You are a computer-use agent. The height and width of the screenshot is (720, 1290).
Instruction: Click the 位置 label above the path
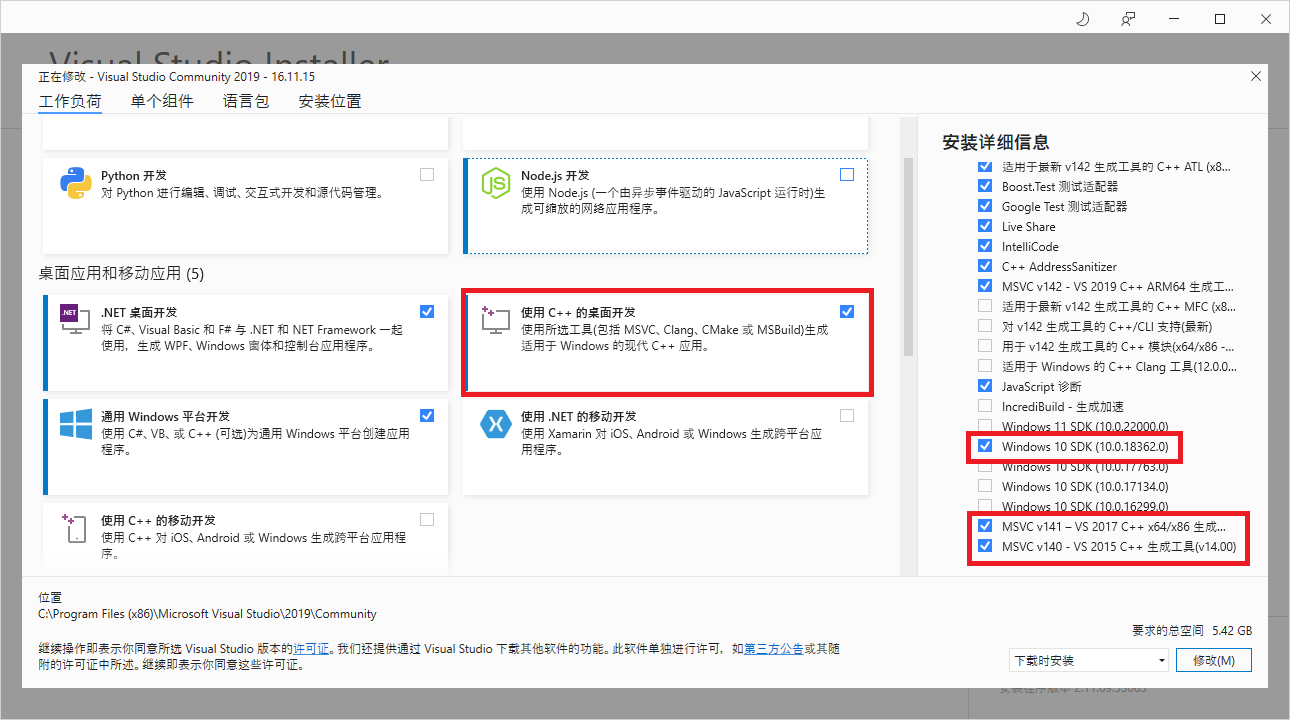tap(49, 597)
